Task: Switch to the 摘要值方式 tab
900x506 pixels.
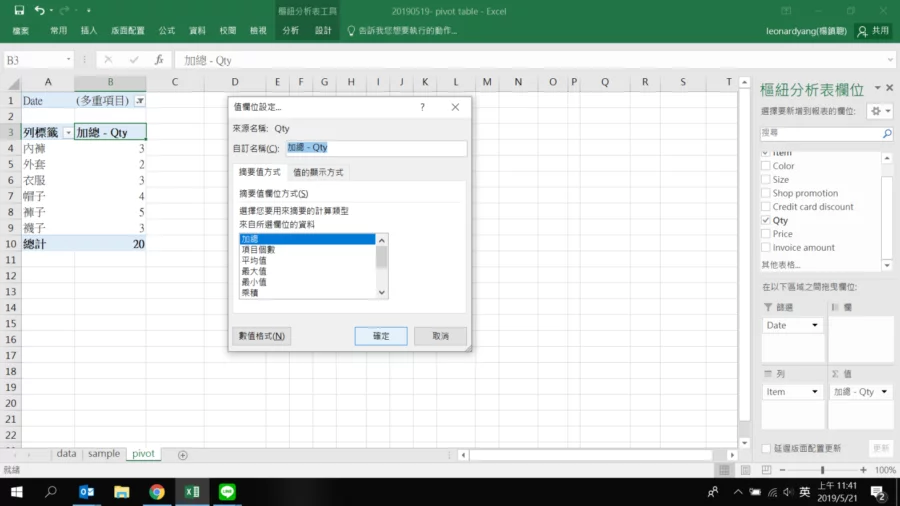Action: pos(259,172)
